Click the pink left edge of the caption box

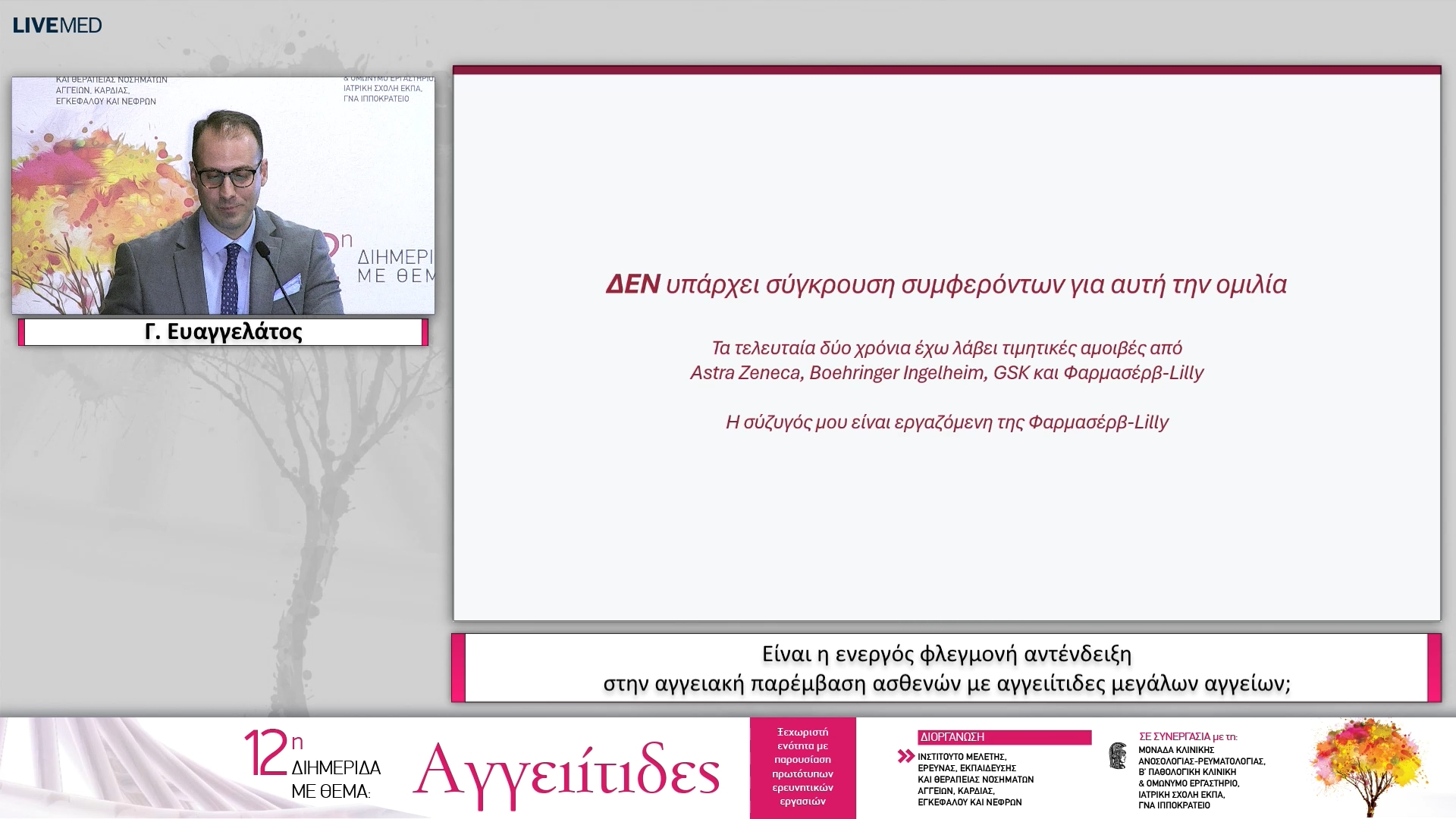pyautogui.click(x=458, y=668)
